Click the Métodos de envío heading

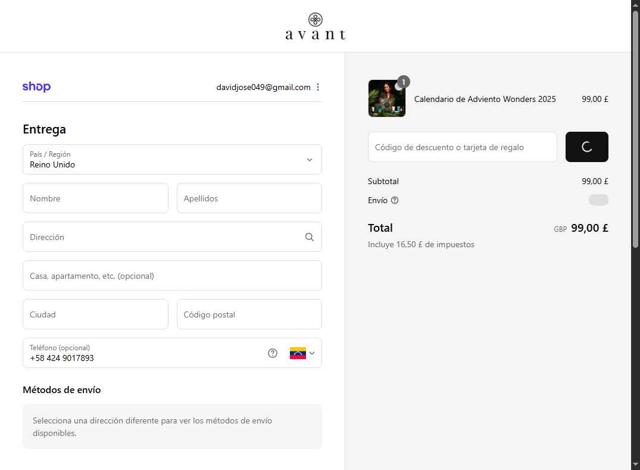click(x=62, y=390)
